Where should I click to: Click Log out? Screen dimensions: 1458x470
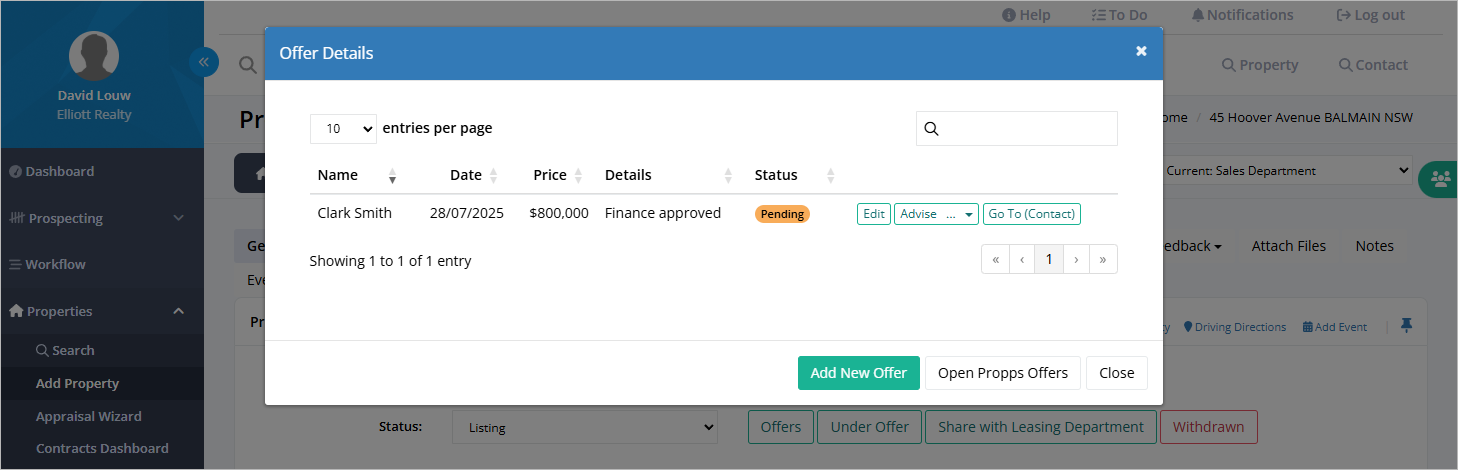[1371, 15]
